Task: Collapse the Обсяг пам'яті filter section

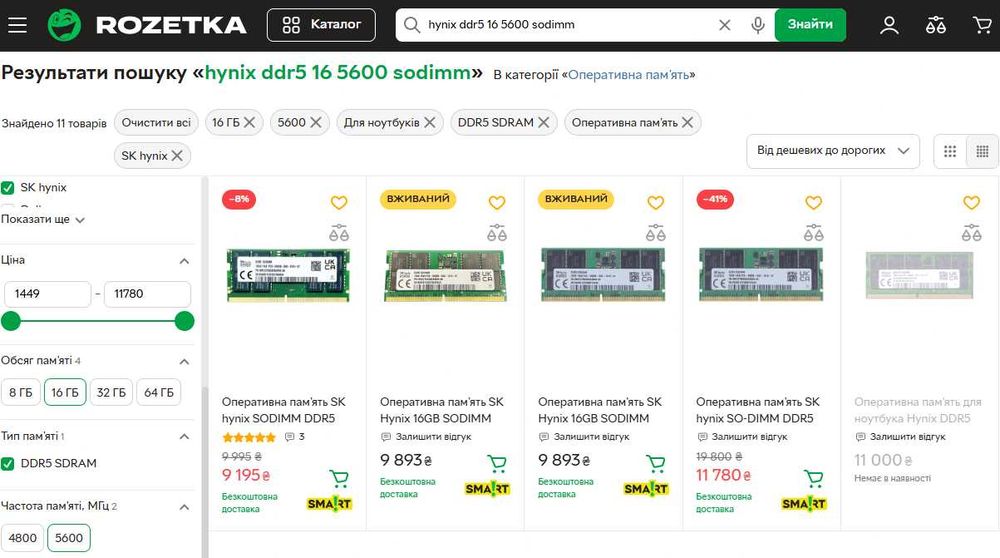Action: click(x=184, y=362)
